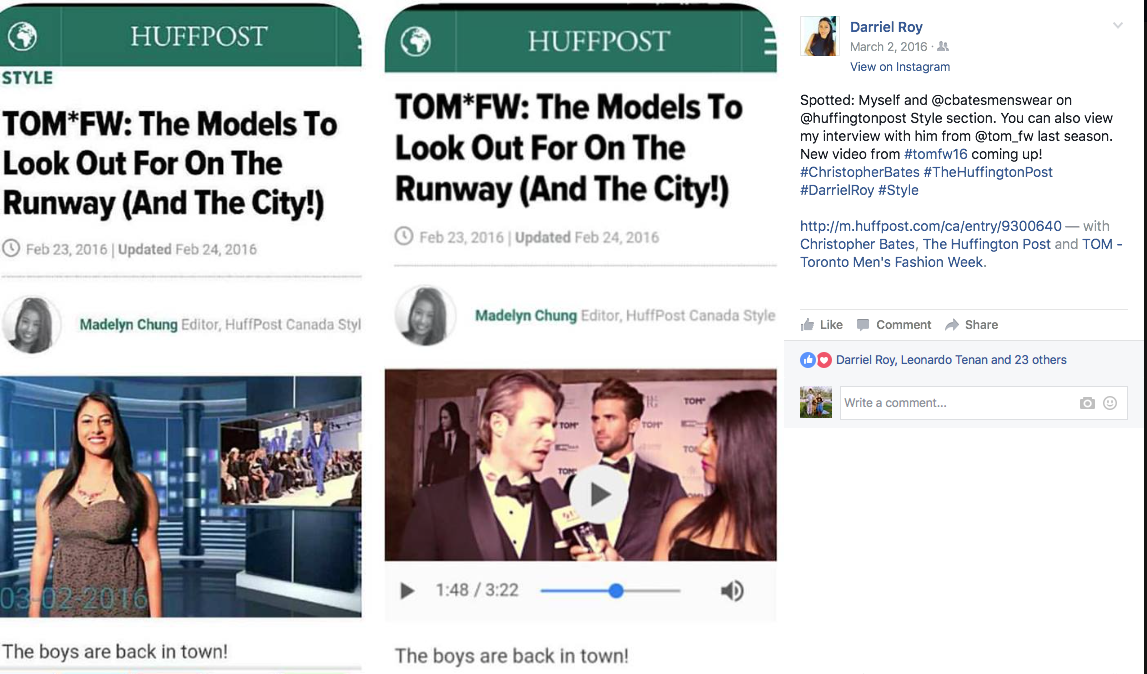Viewport: 1147px width, 674px height.
Task: Click Madelyn Chung avatar in left article
Action: [x=31, y=325]
